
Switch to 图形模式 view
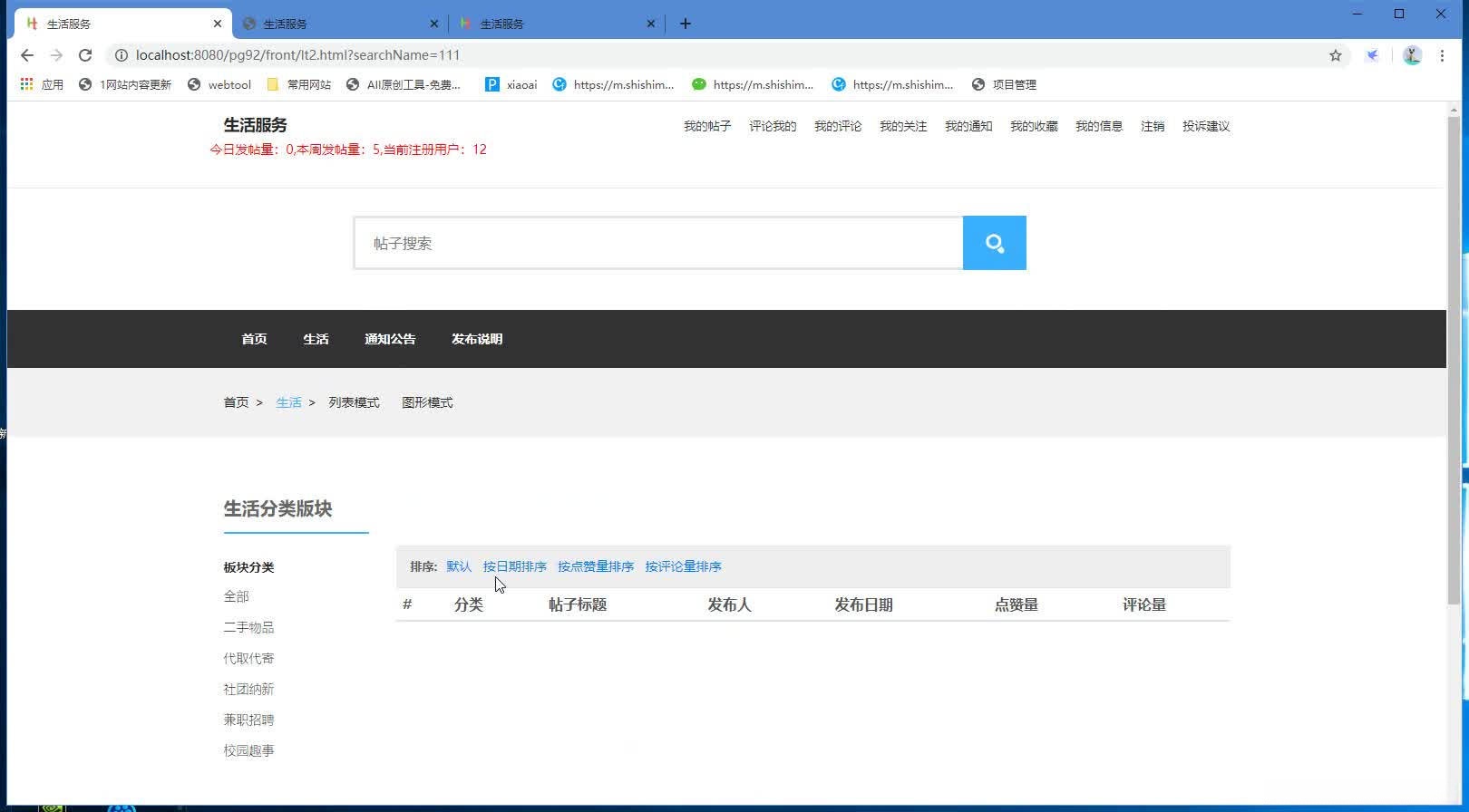coord(427,402)
